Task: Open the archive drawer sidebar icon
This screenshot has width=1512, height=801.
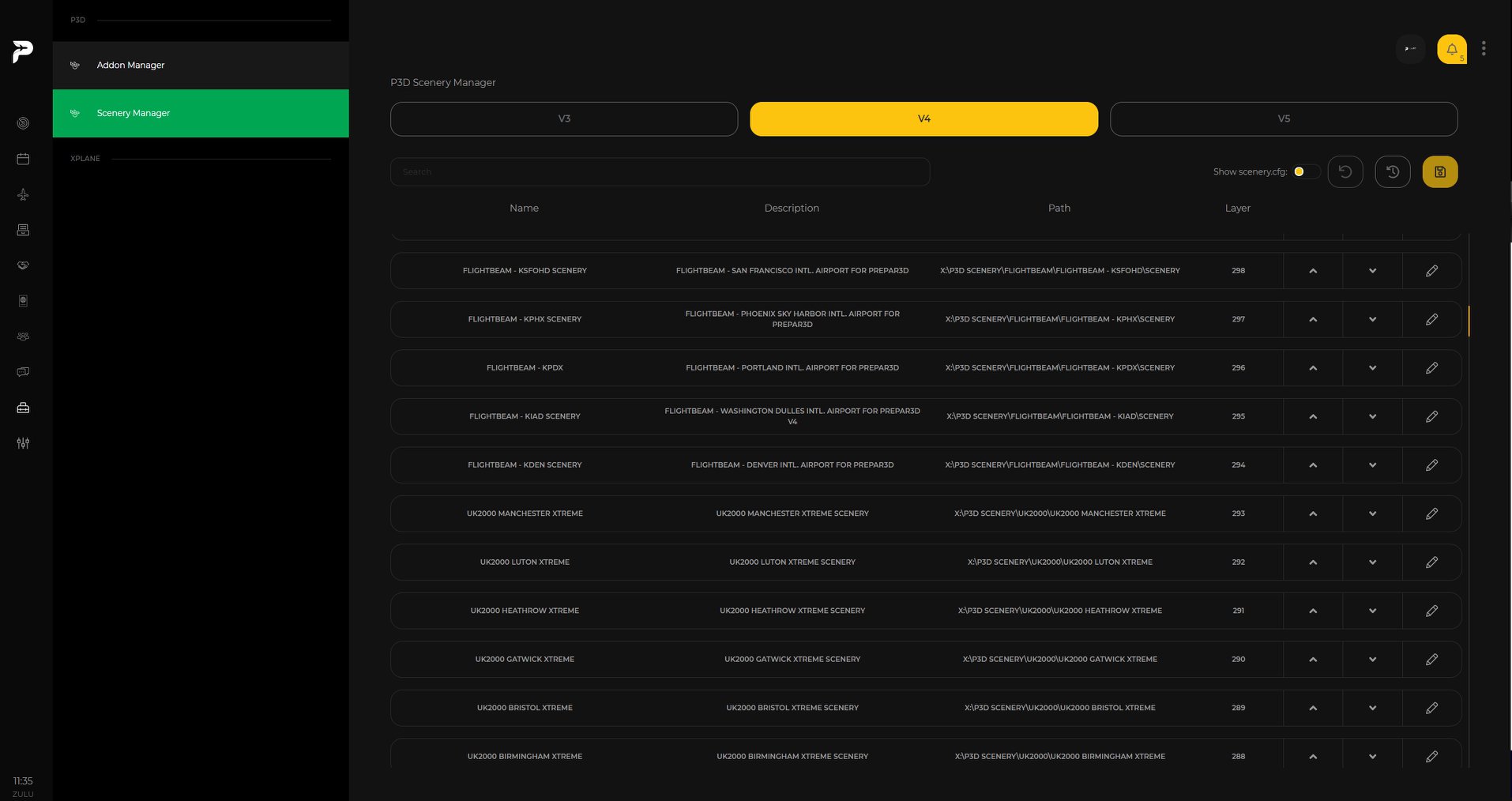Action: [x=23, y=230]
